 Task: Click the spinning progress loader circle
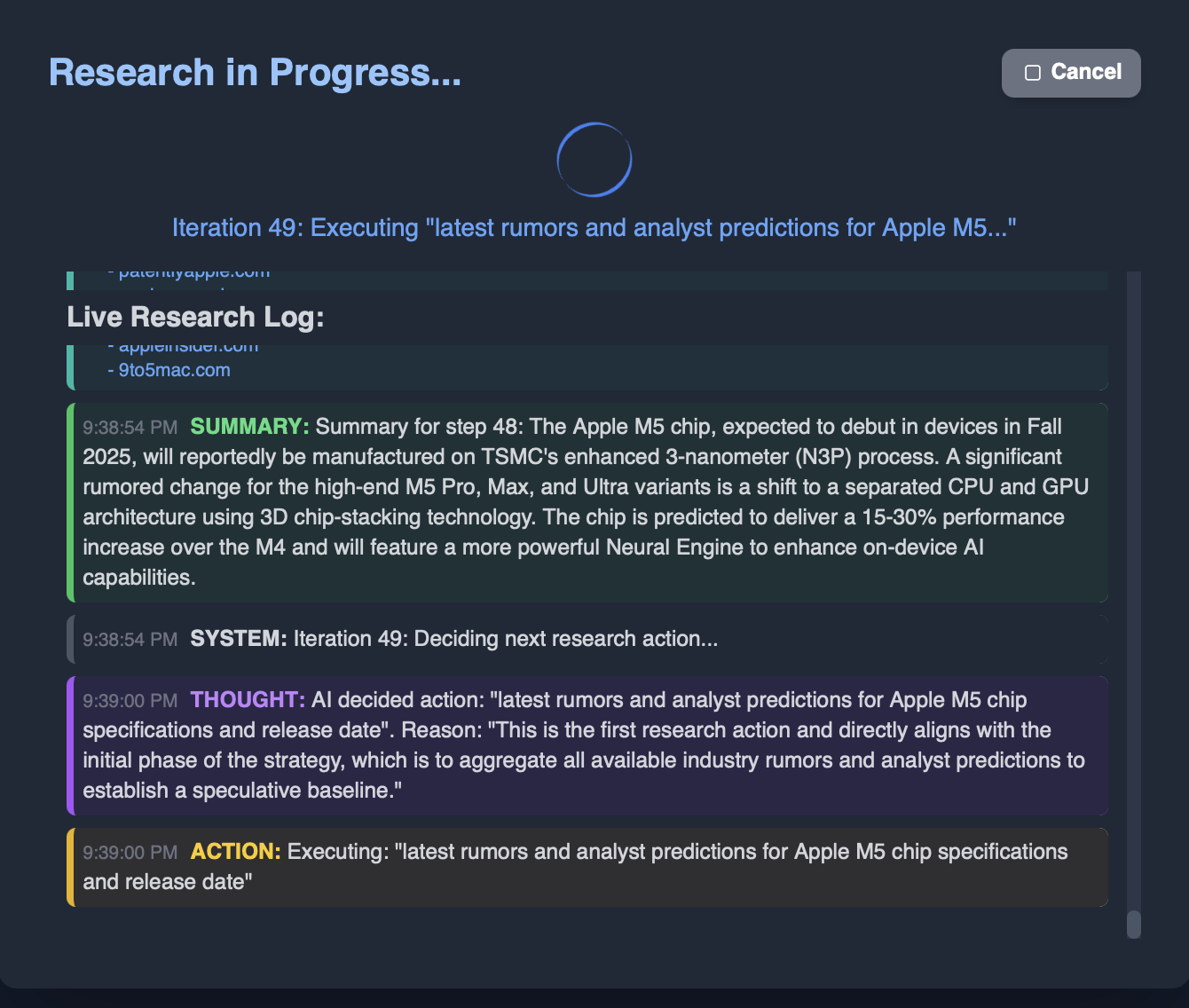(x=594, y=160)
